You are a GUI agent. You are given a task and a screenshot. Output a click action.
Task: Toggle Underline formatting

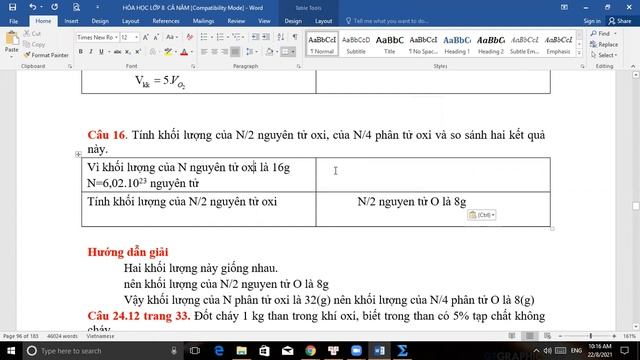101,52
